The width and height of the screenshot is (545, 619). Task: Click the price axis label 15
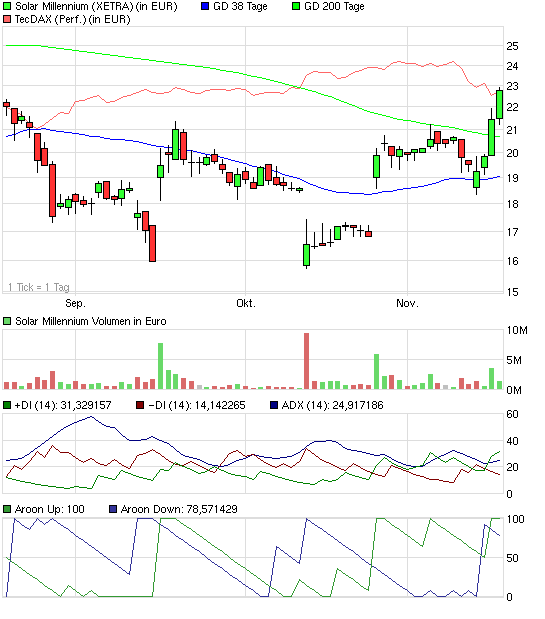512,292
